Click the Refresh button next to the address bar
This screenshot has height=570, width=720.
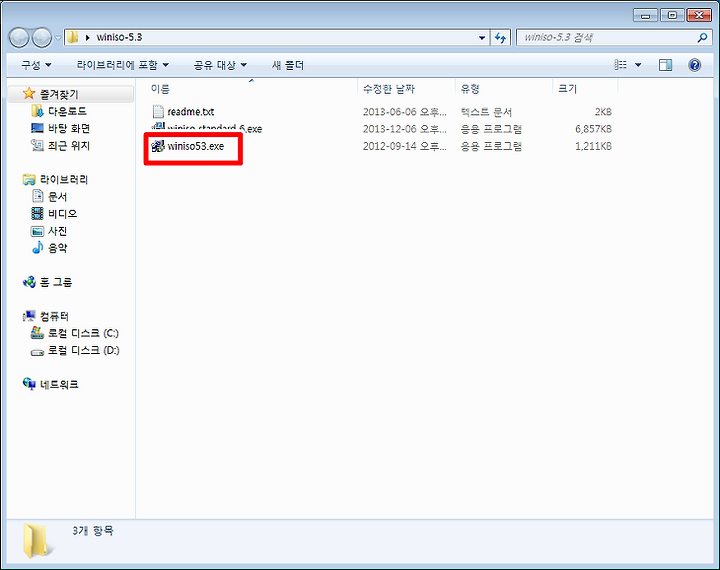pos(500,38)
